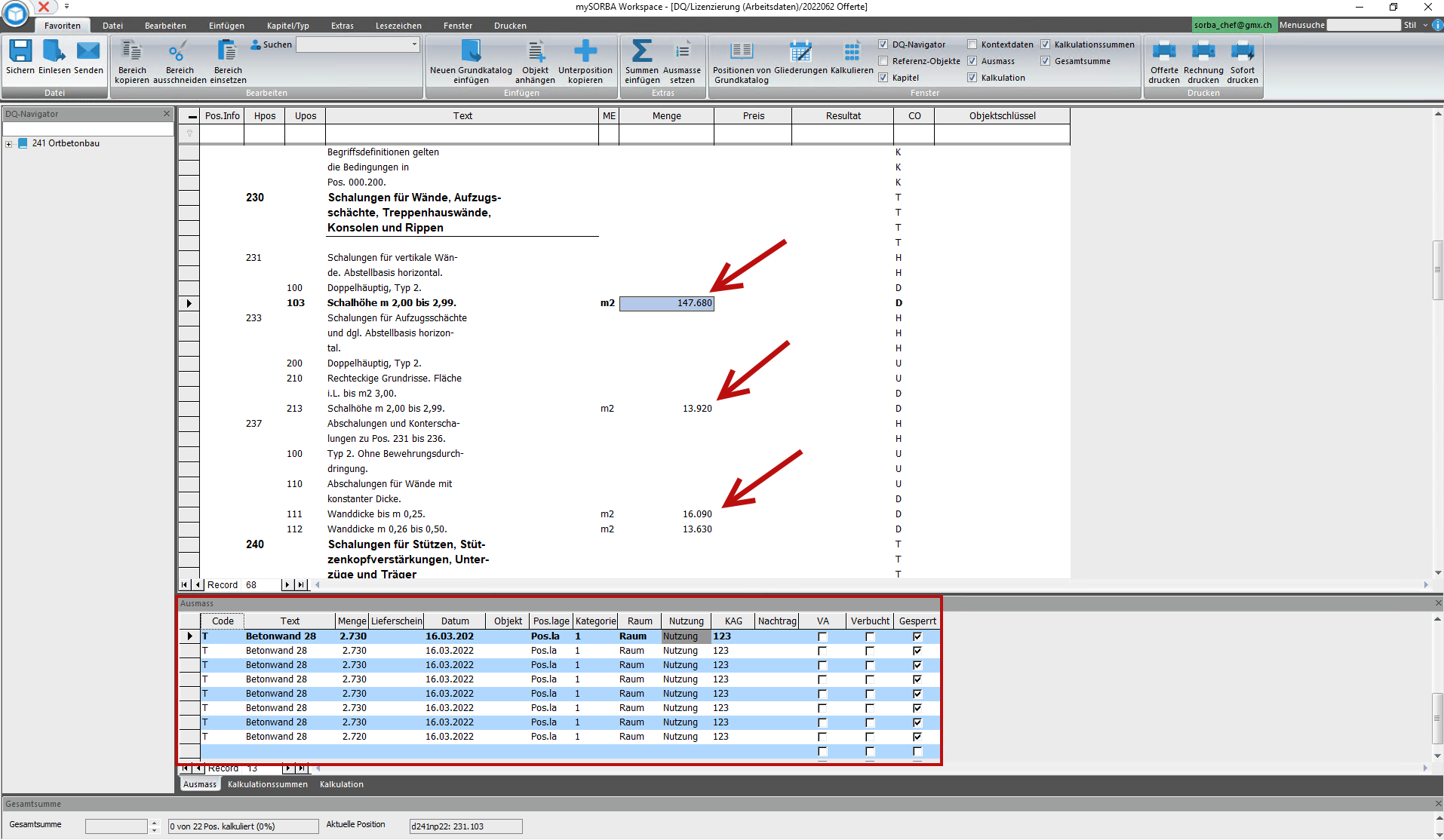Open the Stil dropdown
The image size is (1444, 840).
(x=1424, y=25)
